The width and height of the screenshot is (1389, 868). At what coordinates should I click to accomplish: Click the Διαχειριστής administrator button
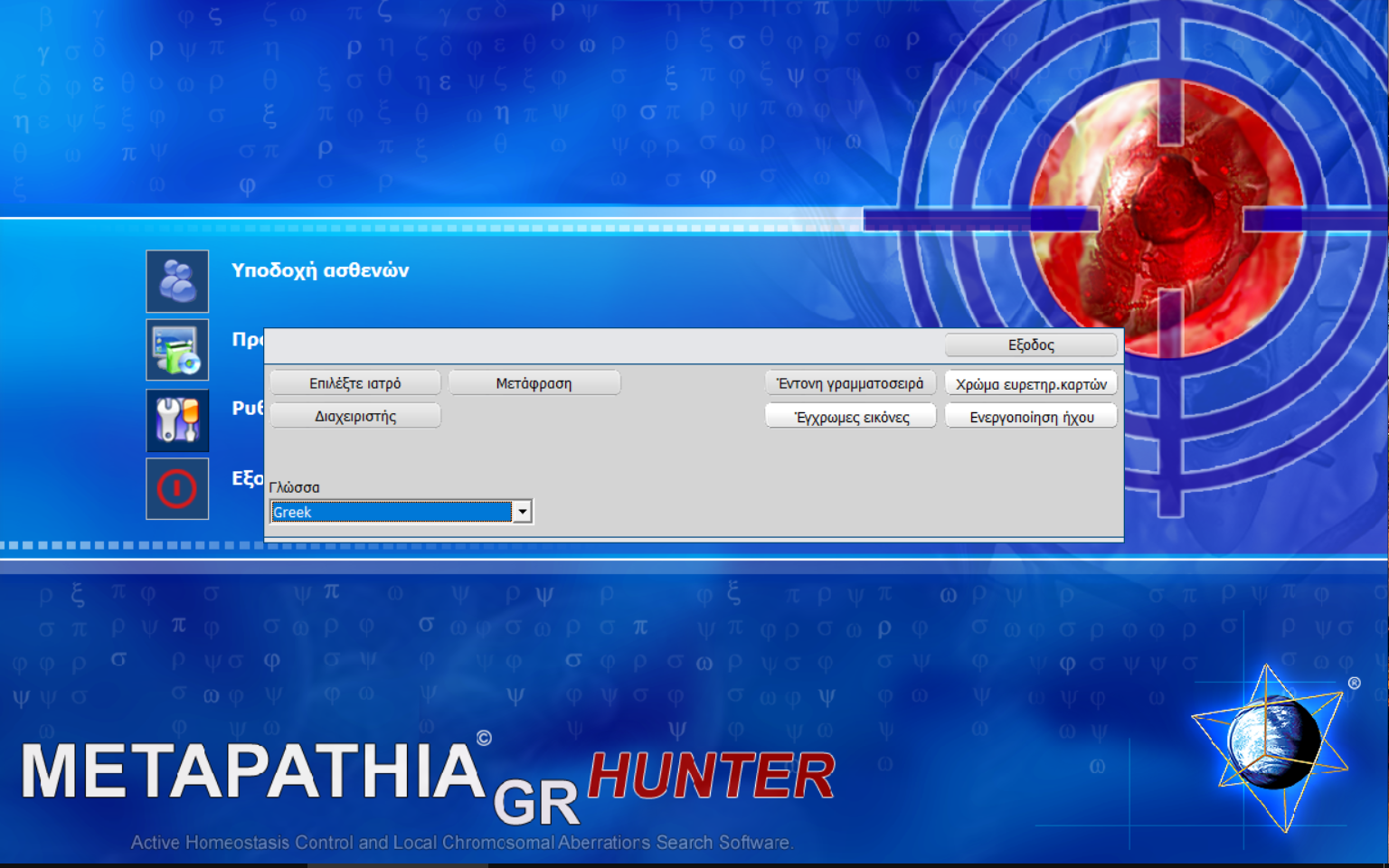point(355,417)
